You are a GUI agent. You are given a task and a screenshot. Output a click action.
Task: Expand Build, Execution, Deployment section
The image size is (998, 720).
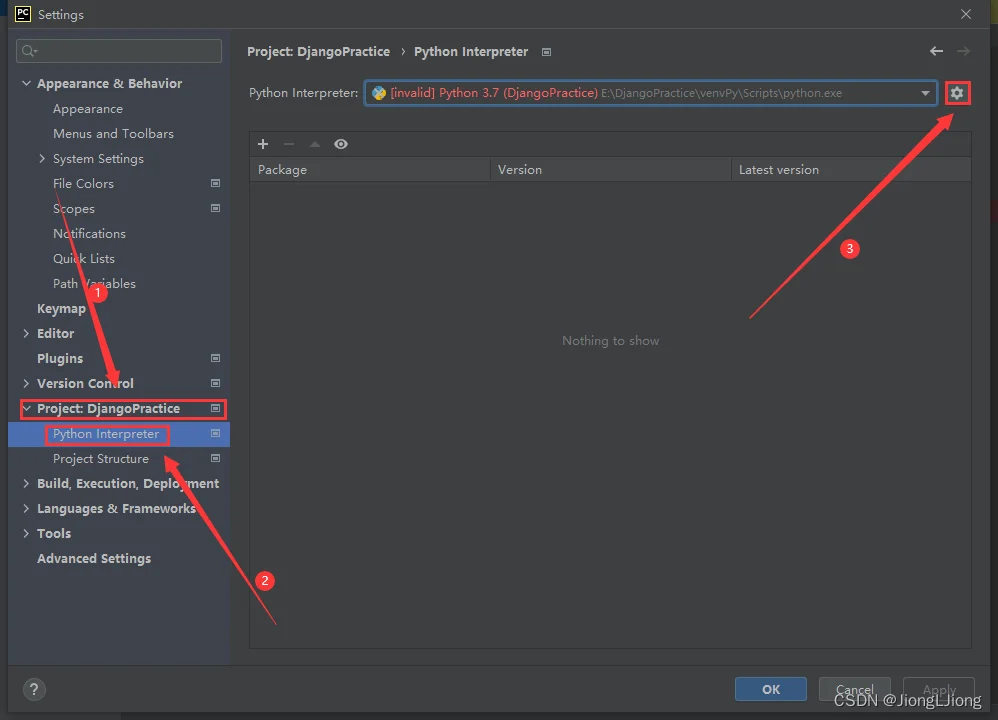tap(26, 483)
